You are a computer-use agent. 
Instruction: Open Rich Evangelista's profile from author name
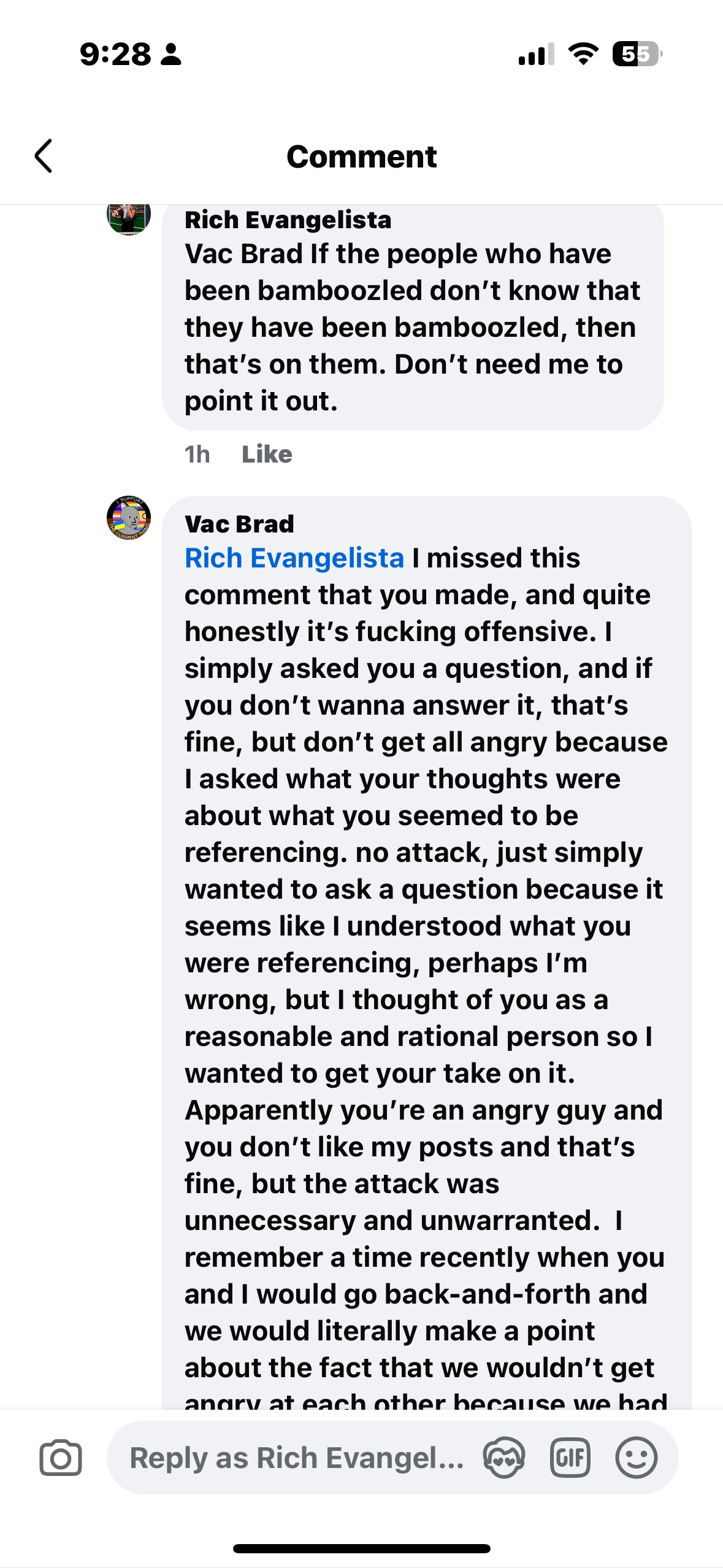click(x=288, y=220)
